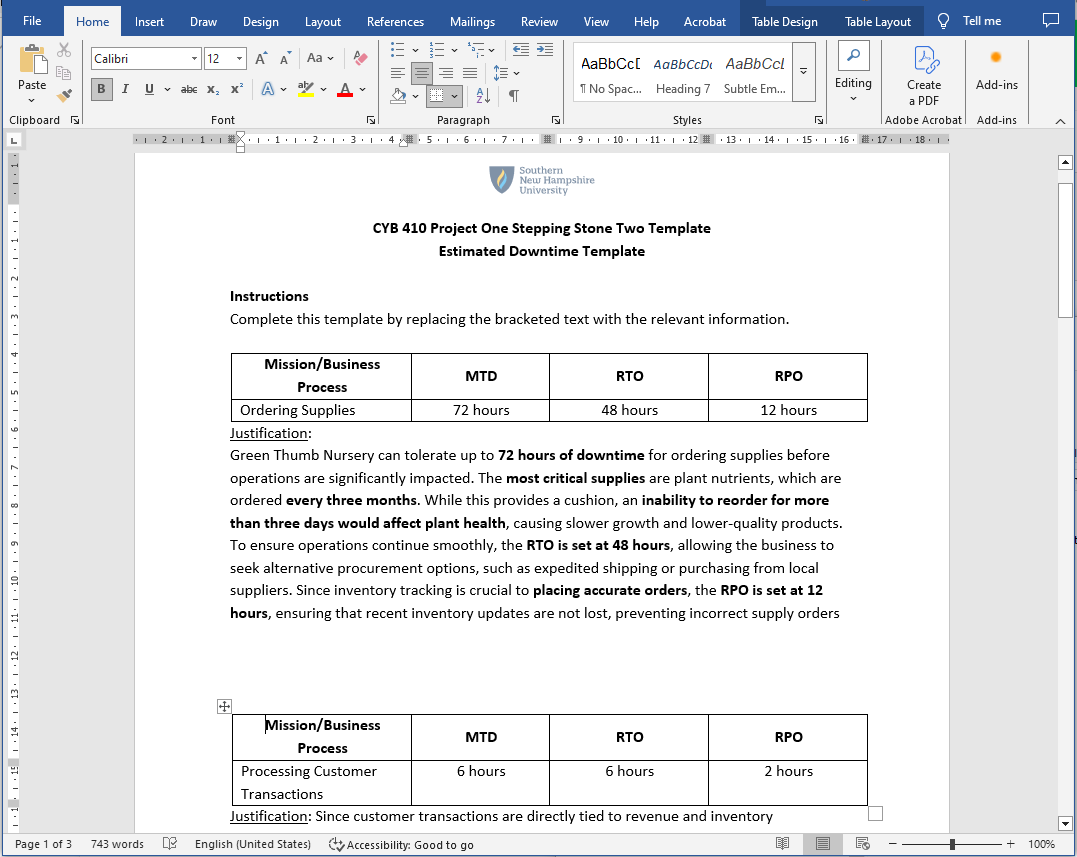
Task: Click the 743 words count
Action: tap(117, 844)
